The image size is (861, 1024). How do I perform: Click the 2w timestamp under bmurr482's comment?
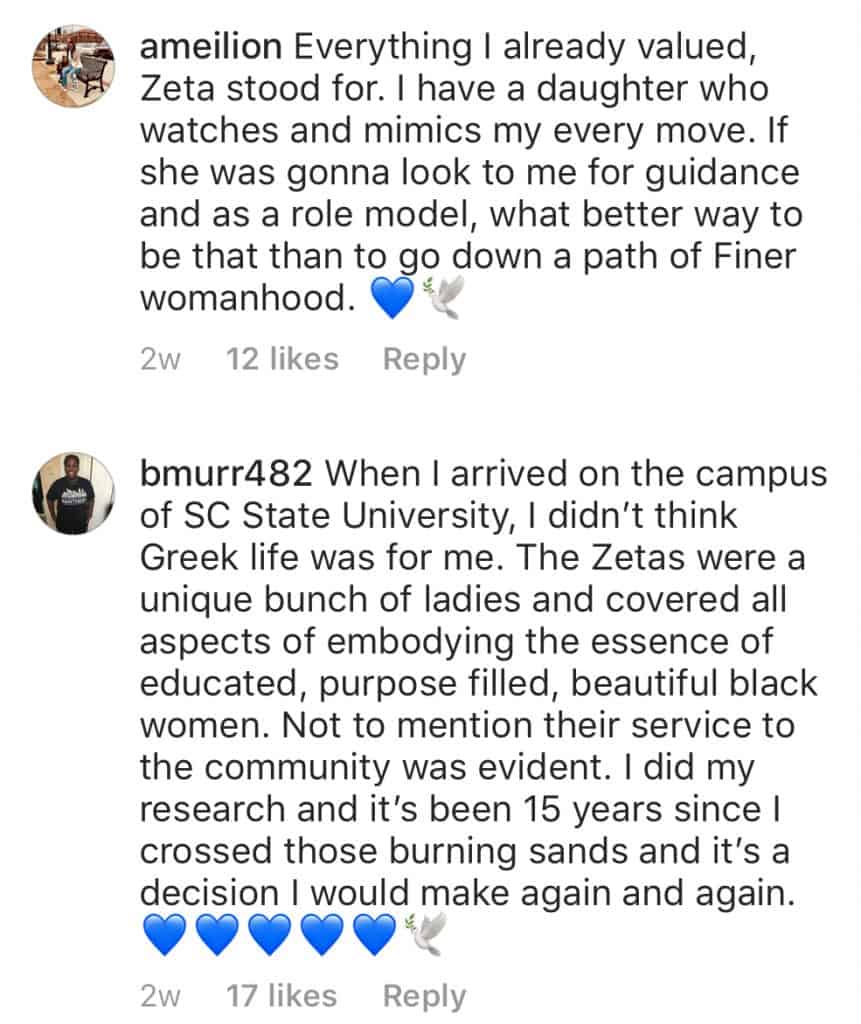coord(160,996)
